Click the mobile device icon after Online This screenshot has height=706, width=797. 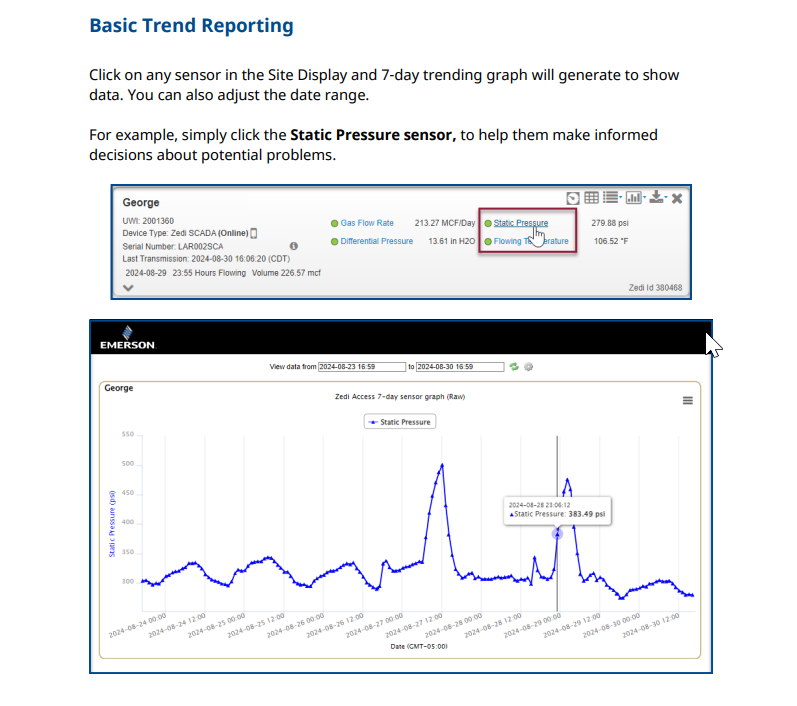coord(254,233)
